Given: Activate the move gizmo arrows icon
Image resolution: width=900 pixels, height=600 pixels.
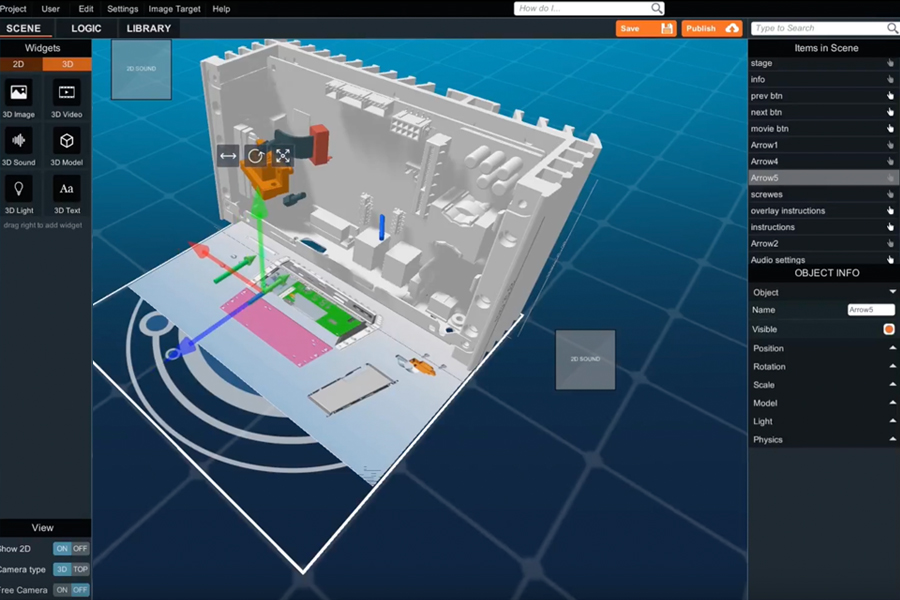Looking at the screenshot, I should click(x=228, y=156).
